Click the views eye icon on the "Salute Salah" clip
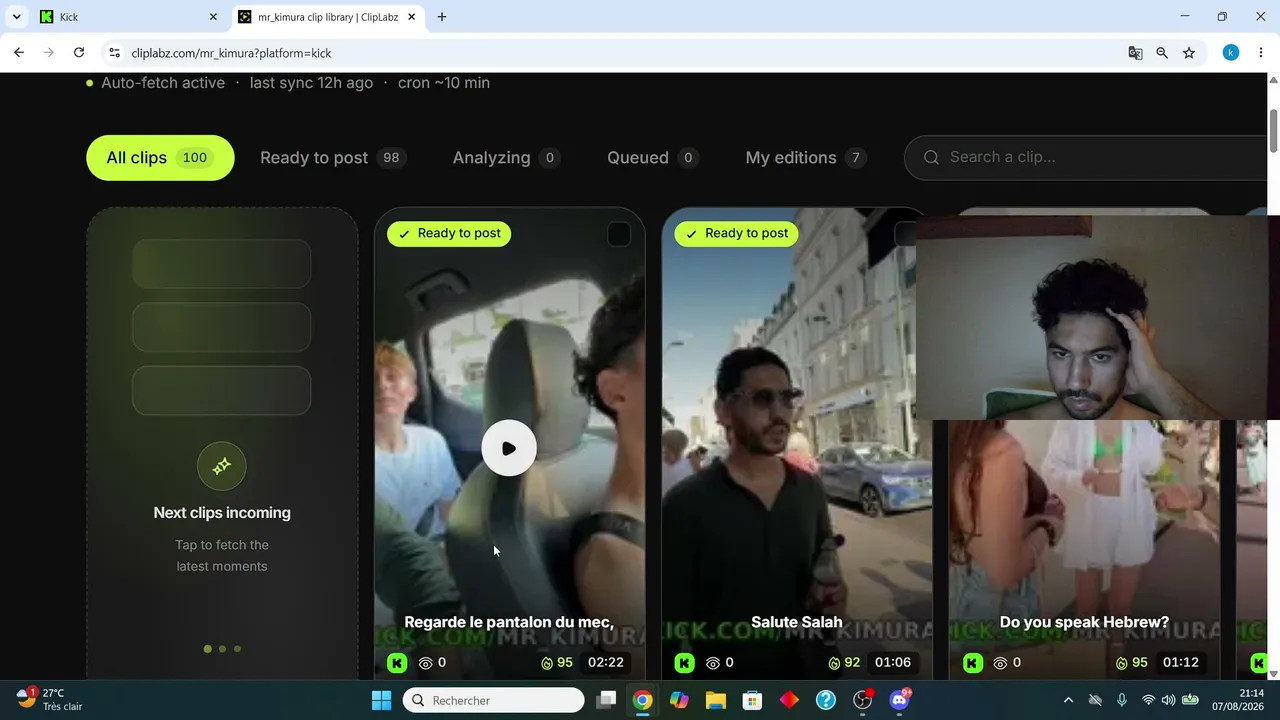 click(x=713, y=663)
